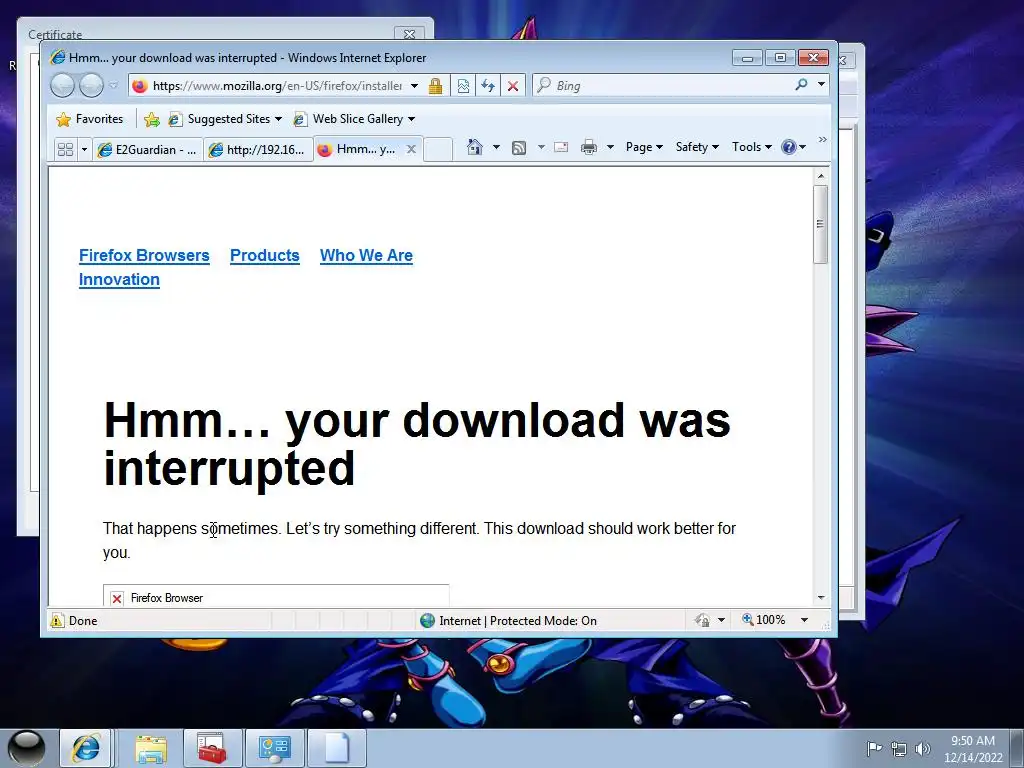Click the RSS feeds icon
This screenshot has width=1024, height=768.
[x=519, y=148]
